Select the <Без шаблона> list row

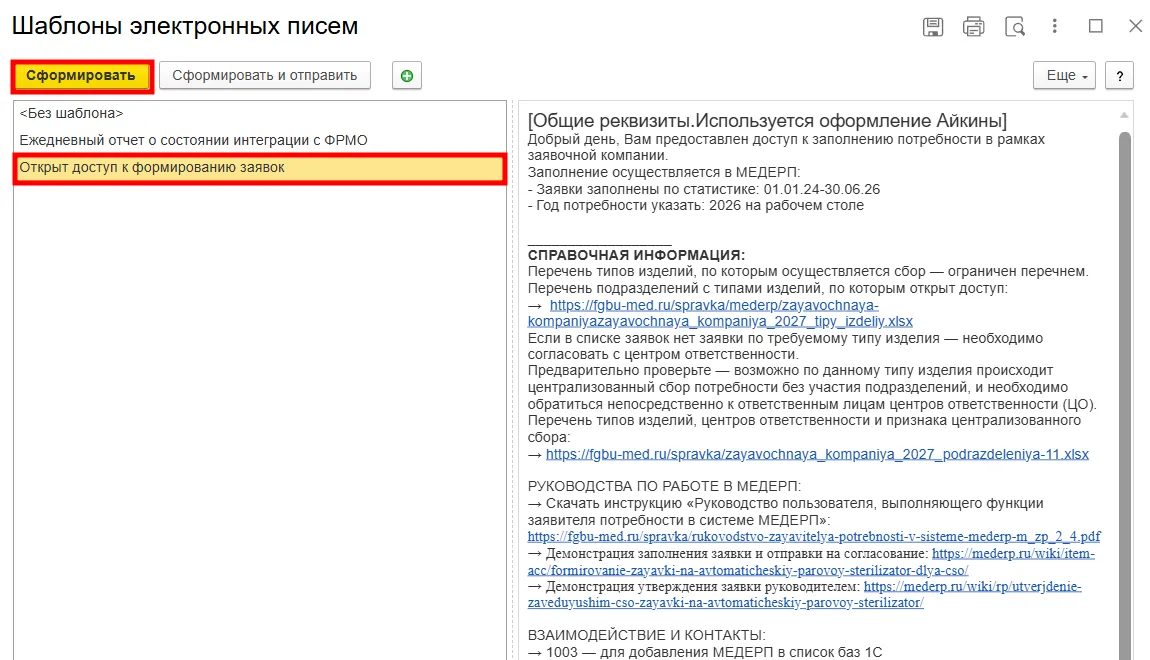tap(260, 114)
